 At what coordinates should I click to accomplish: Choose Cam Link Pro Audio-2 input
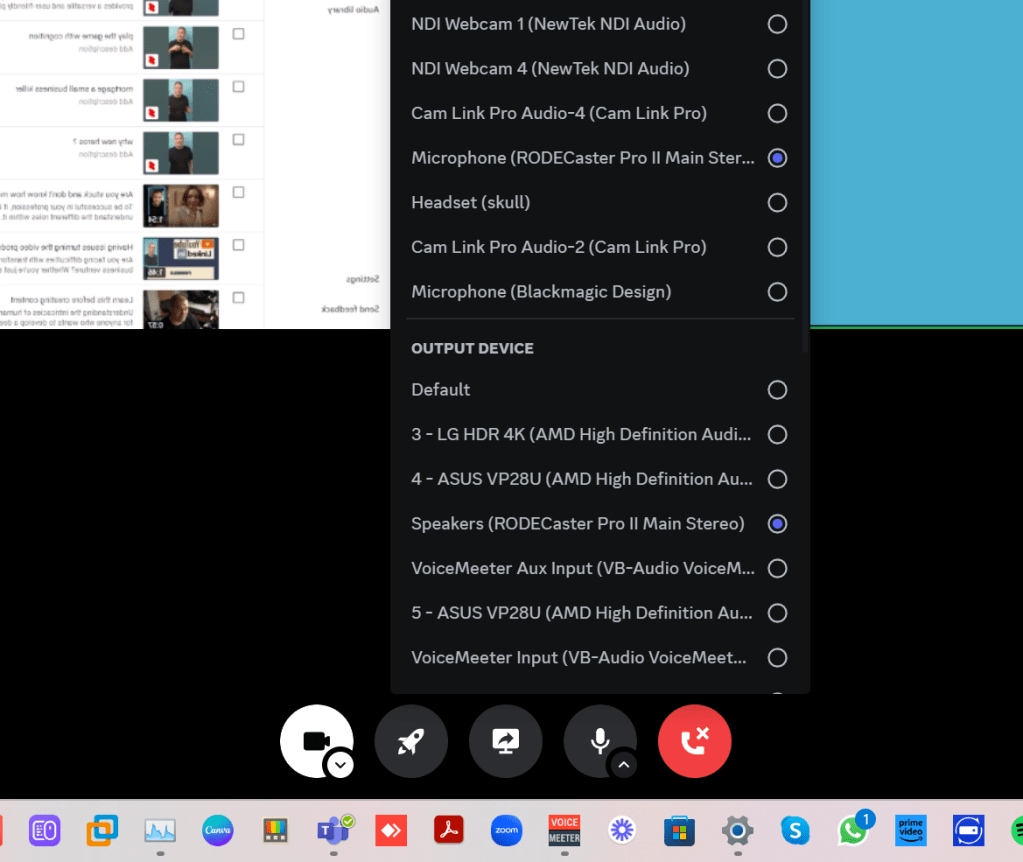(x=598, y=247)
